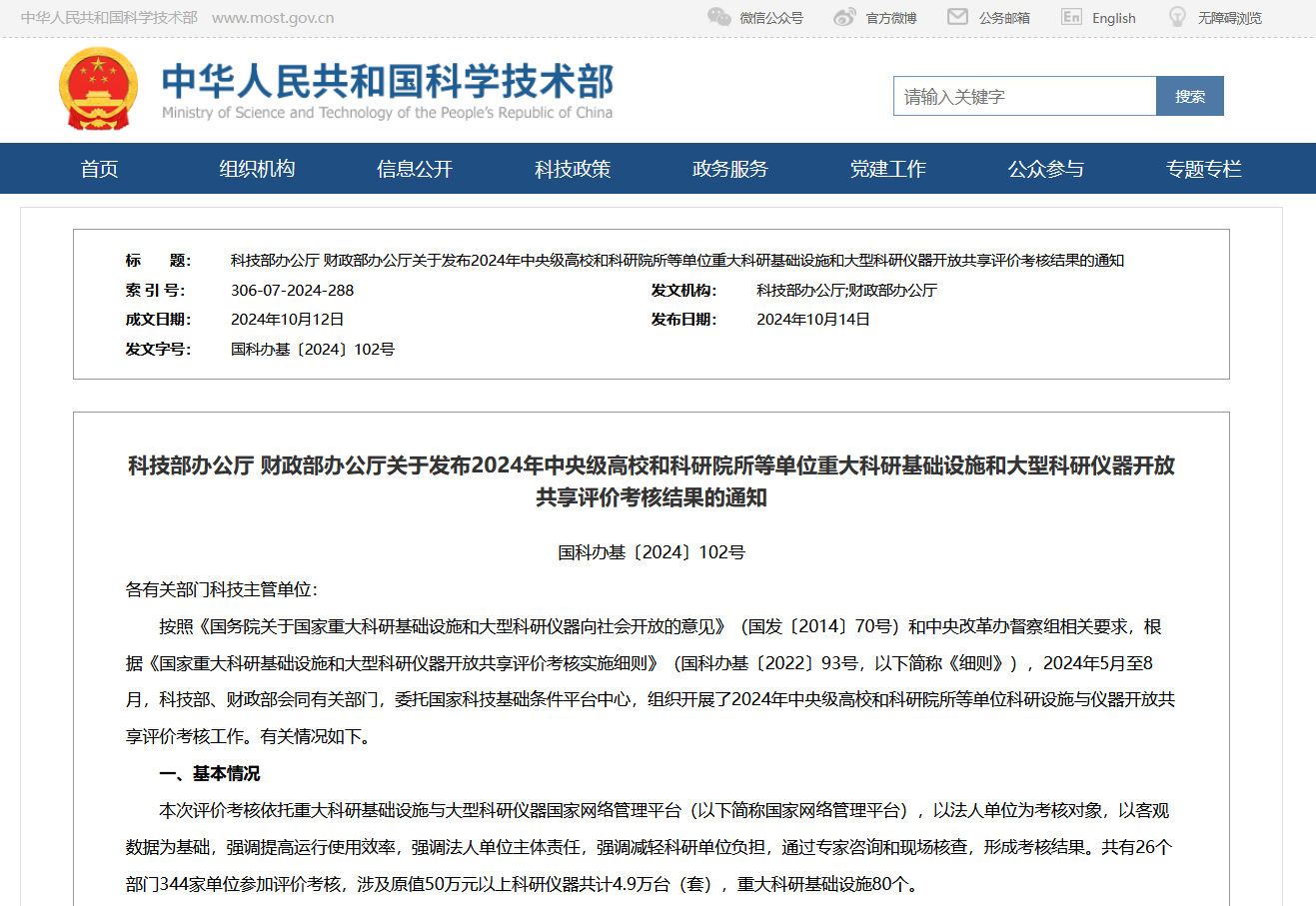Click the English language icon
The image size is (1316, 906).
click(x=1071, y=17)
